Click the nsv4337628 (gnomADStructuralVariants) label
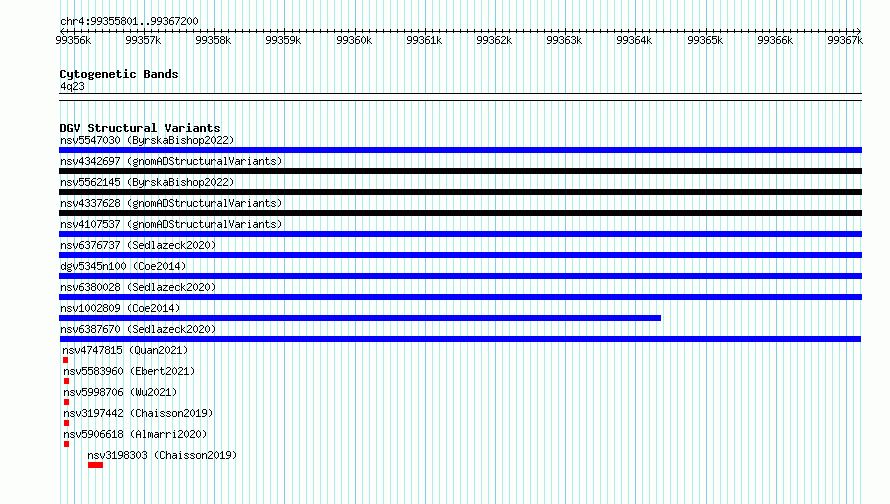890x504 pixels. point(171,203)
